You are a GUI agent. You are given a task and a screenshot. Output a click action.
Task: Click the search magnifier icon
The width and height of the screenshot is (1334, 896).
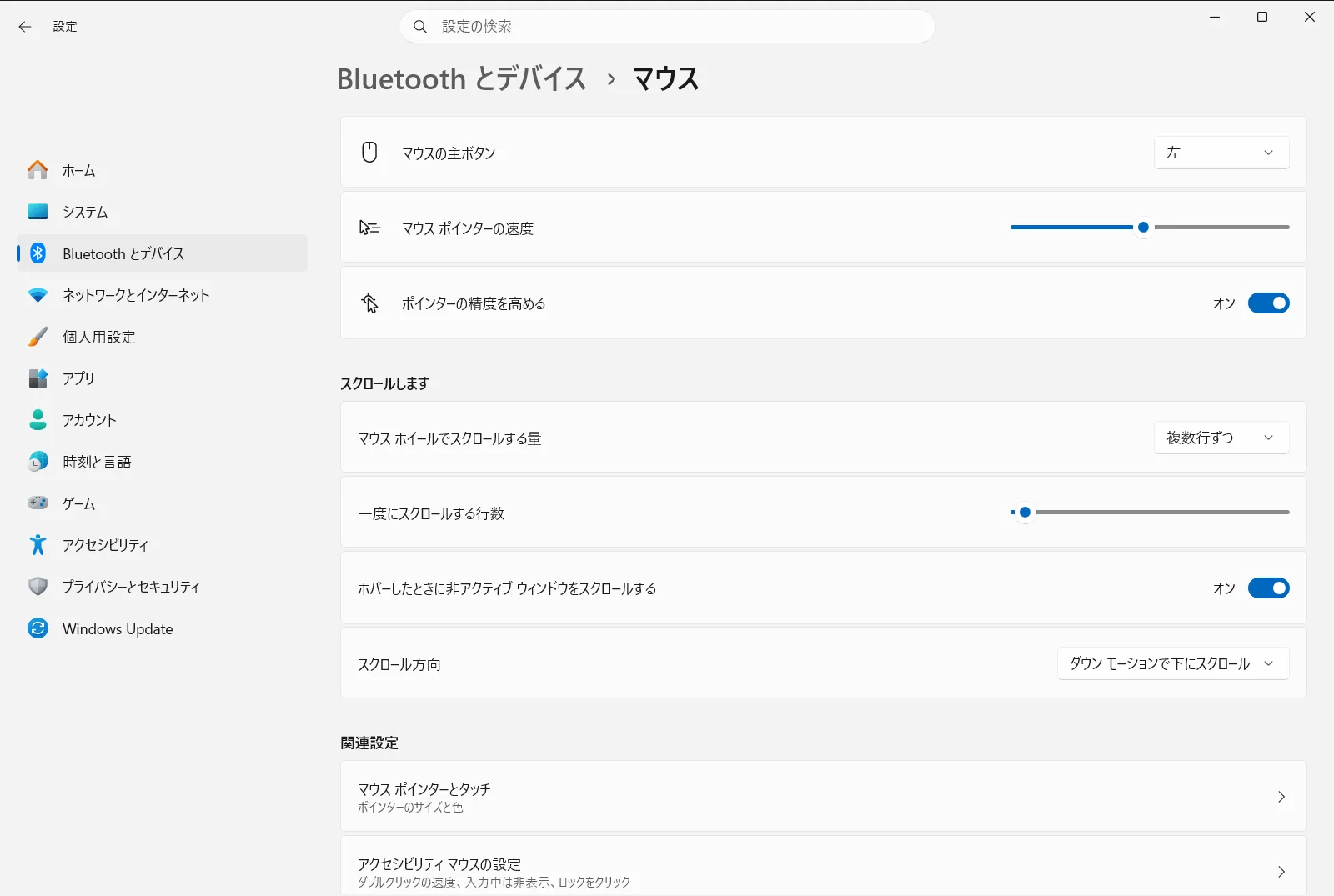click(x=421, y=27)
